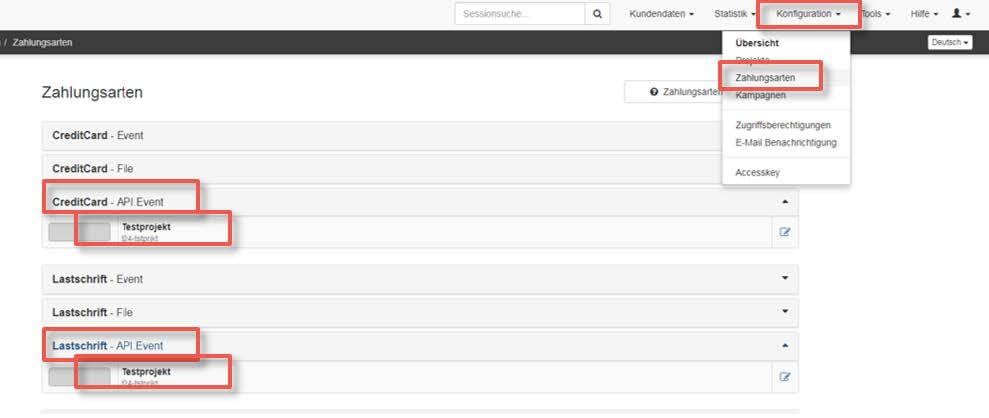Open the Deutsch language dropdown
989x418 pixels.
click(949, 43)
